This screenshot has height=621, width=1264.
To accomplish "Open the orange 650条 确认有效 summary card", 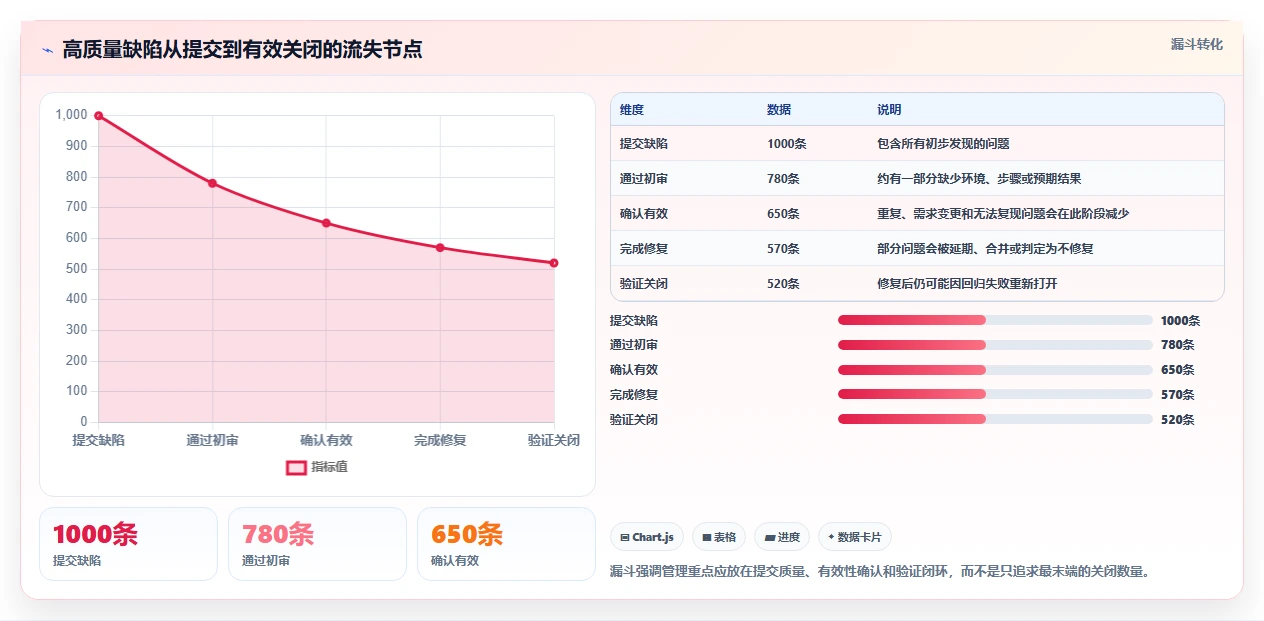I will pos(506,544).
